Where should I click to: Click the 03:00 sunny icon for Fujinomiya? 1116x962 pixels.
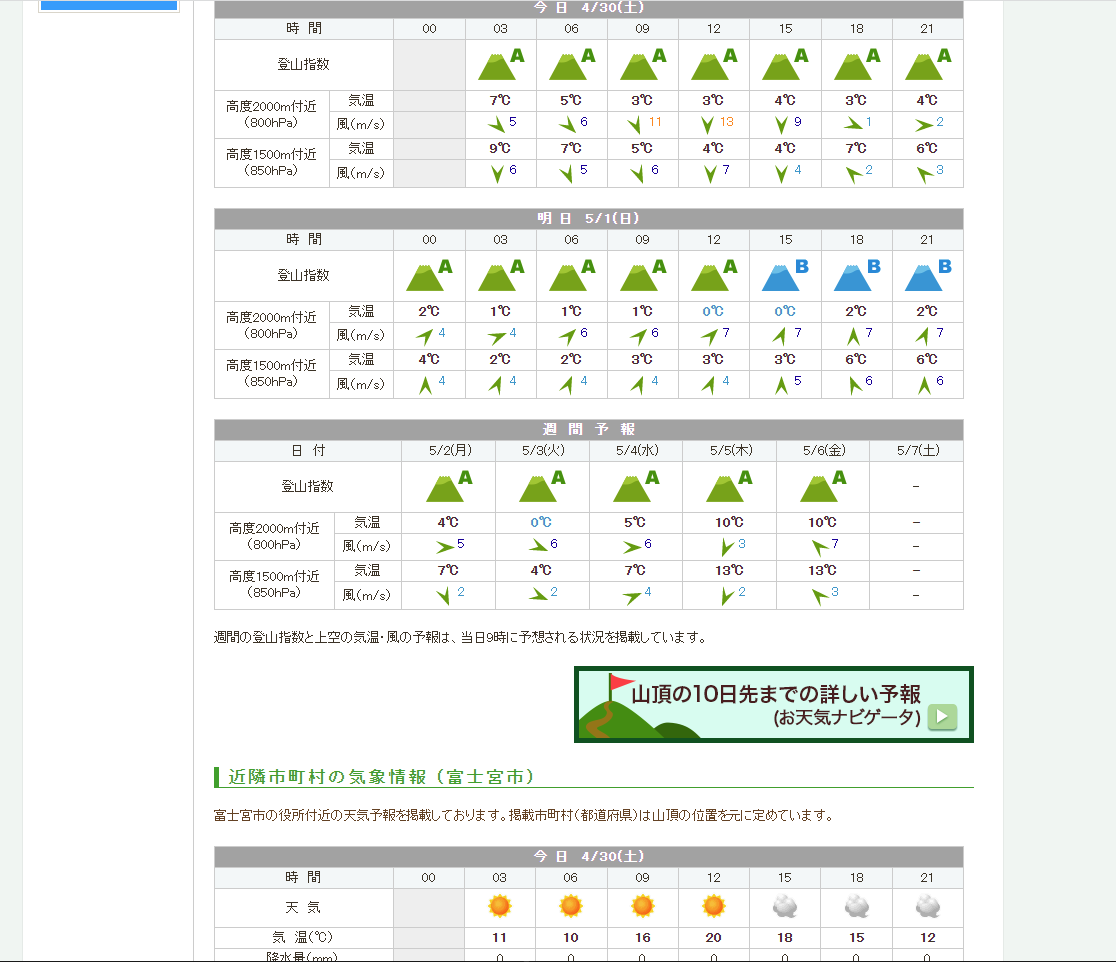tap(499, 907)
